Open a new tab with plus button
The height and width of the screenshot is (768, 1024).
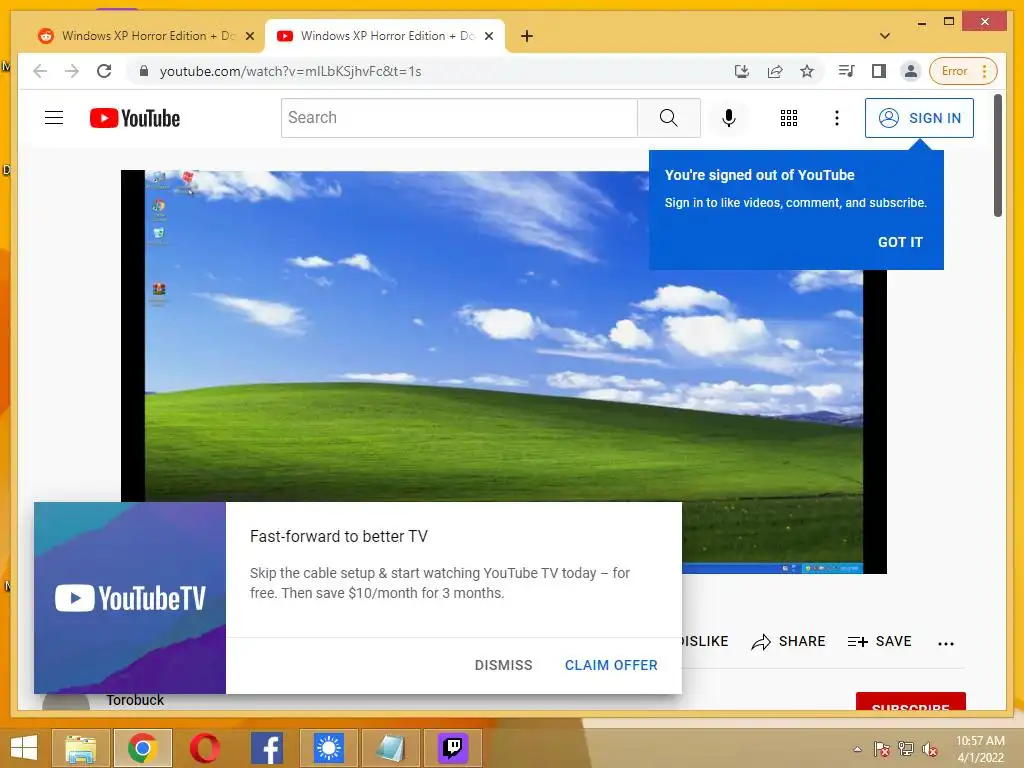click(527, 36)
